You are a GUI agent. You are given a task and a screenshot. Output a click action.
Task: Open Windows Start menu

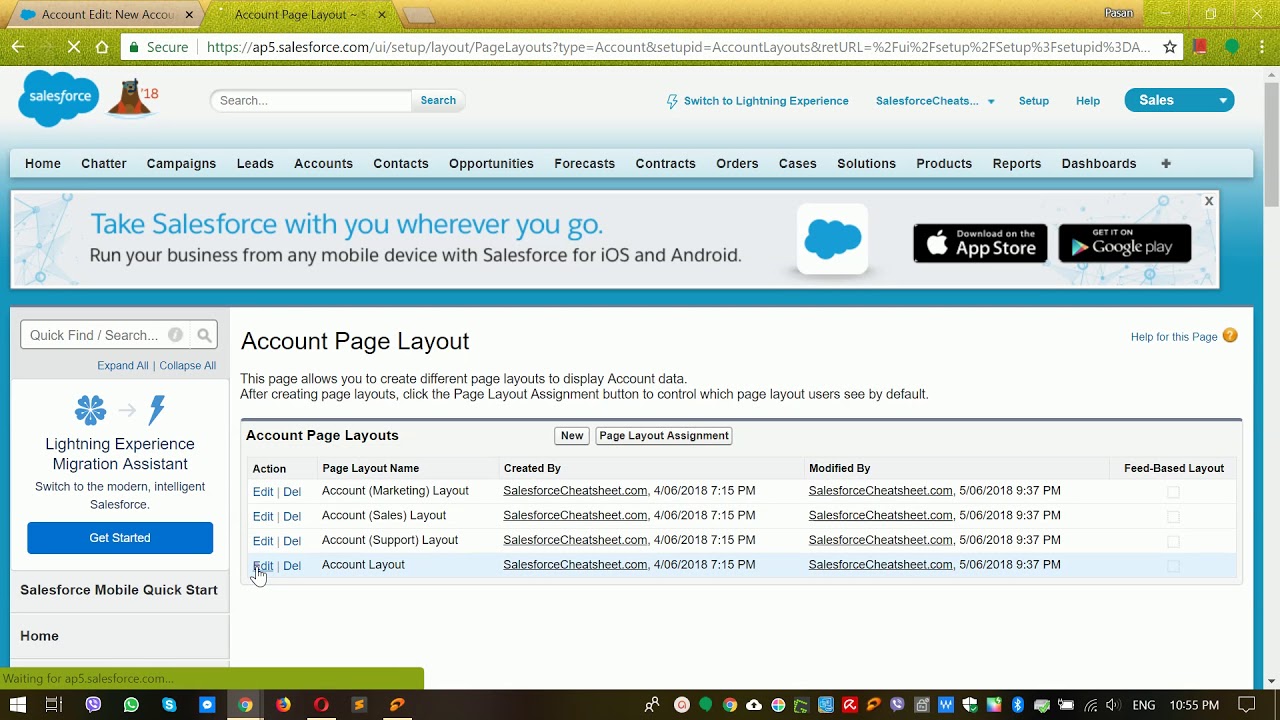[x=17, y=705]
